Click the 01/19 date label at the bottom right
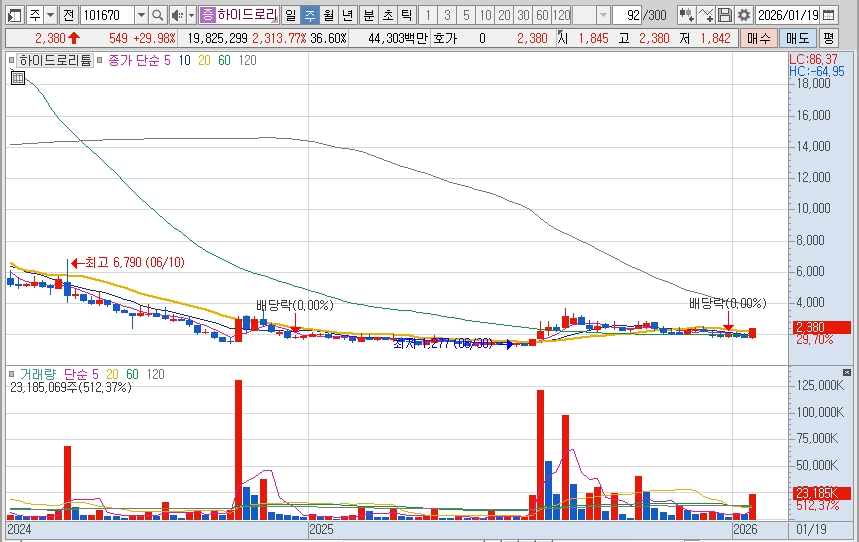 pyautogui.click(x=811, y=529)
